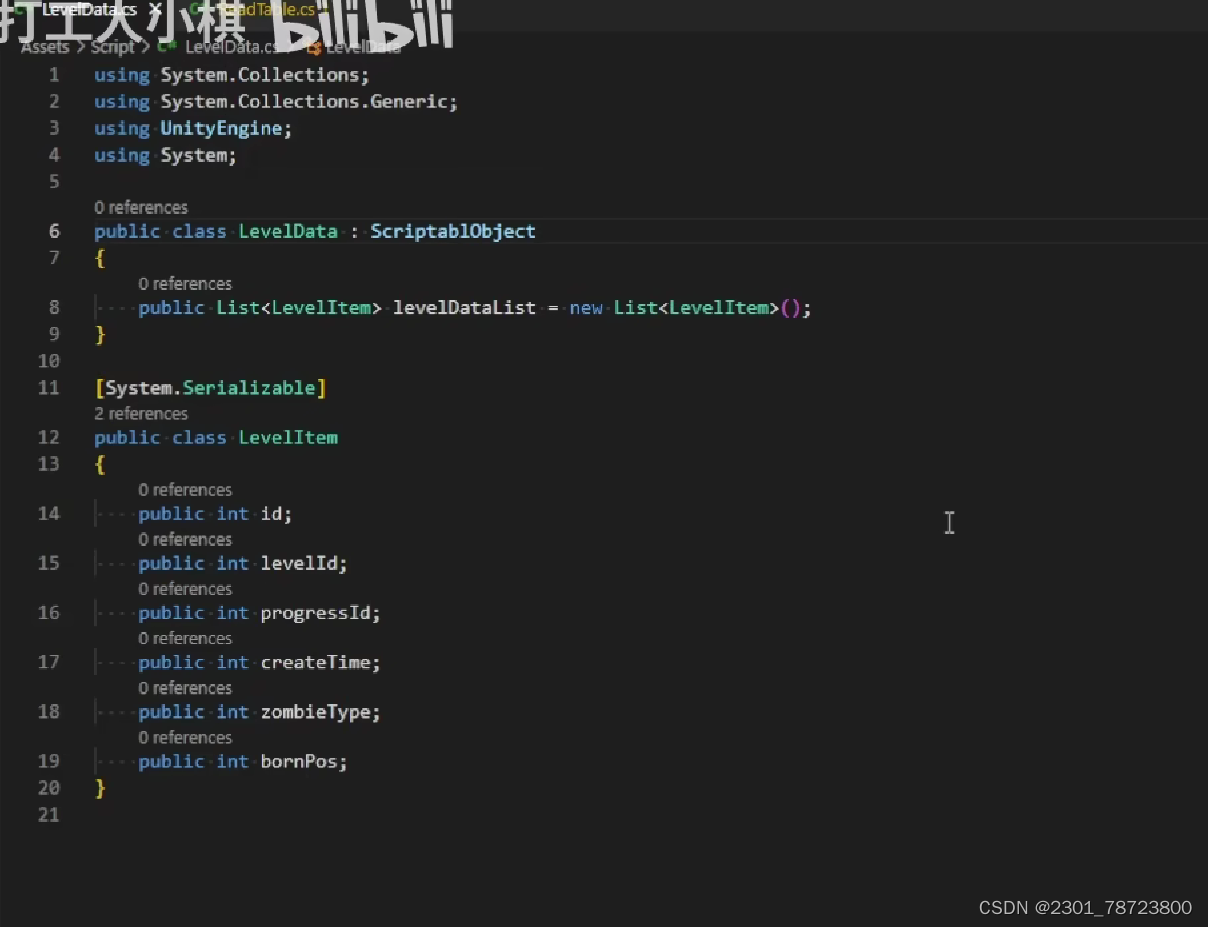This screenshot has width=1208, height=927.
Task: Click 0 references above the LevelData class
Action: 141,207
